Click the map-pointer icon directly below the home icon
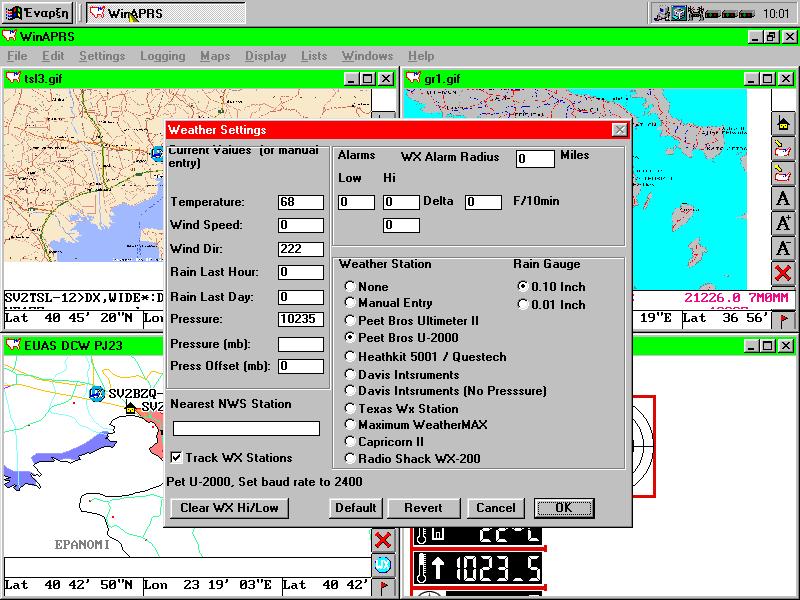This screenshot has width=800, height=600. [783, 148]
